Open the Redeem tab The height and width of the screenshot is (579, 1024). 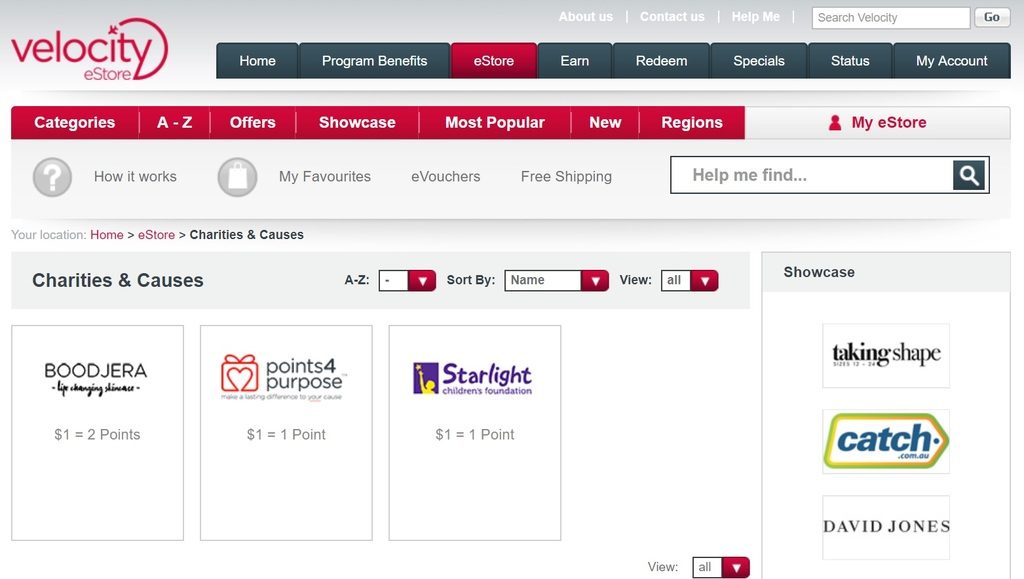tap(662, 61)
